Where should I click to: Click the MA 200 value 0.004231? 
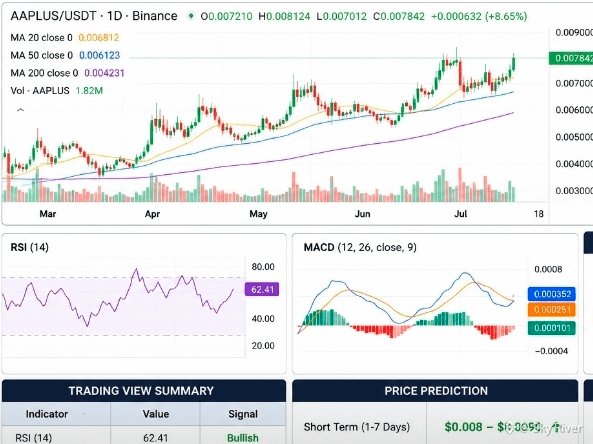[104, 73]
